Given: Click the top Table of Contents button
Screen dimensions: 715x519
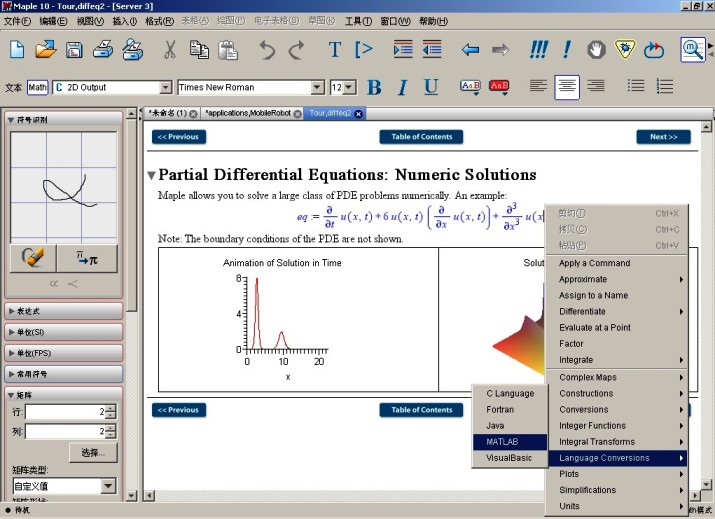Looking at the screenshot, I should tap(421, 137).
